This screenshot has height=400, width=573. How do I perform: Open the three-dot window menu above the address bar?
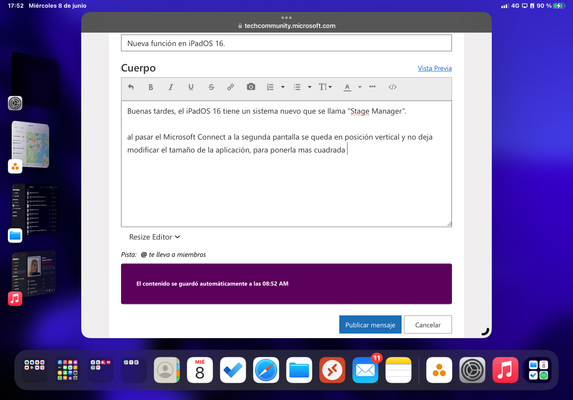pos(286,18)
